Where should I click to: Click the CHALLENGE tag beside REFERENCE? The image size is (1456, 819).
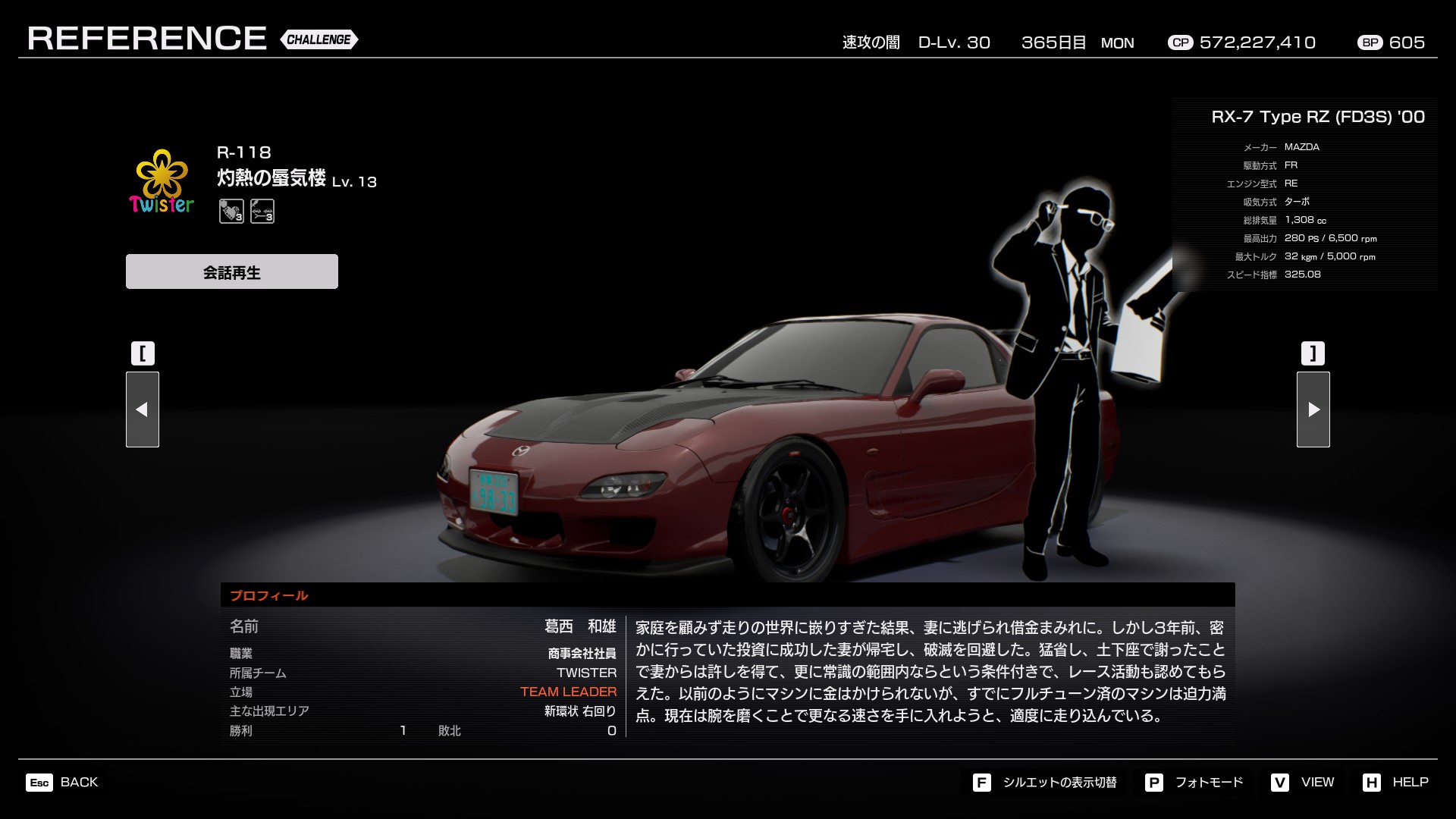tap(319, 39)
